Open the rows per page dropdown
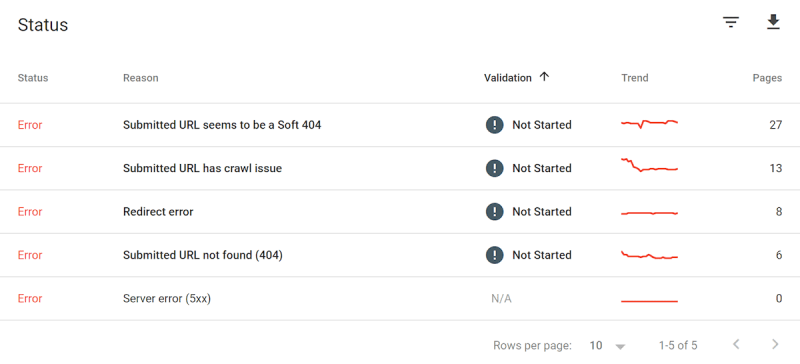The image size is (800, 364). coord(607,346)
